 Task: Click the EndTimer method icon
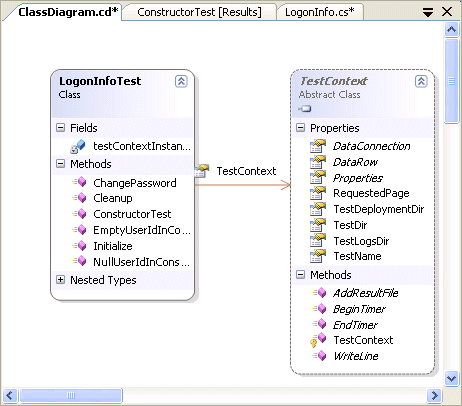pyautogui.click(x=319, y=324)
